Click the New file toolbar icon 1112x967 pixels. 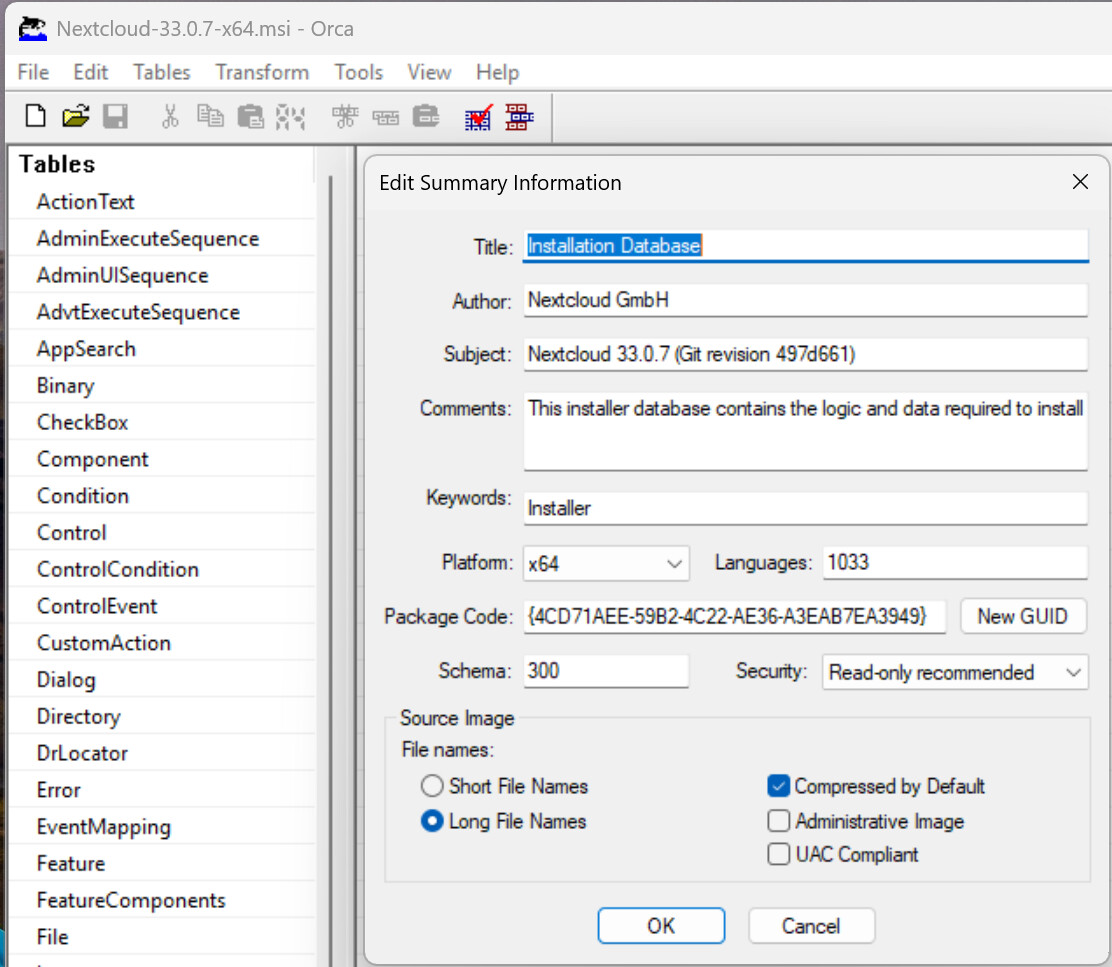click(35, 116)
